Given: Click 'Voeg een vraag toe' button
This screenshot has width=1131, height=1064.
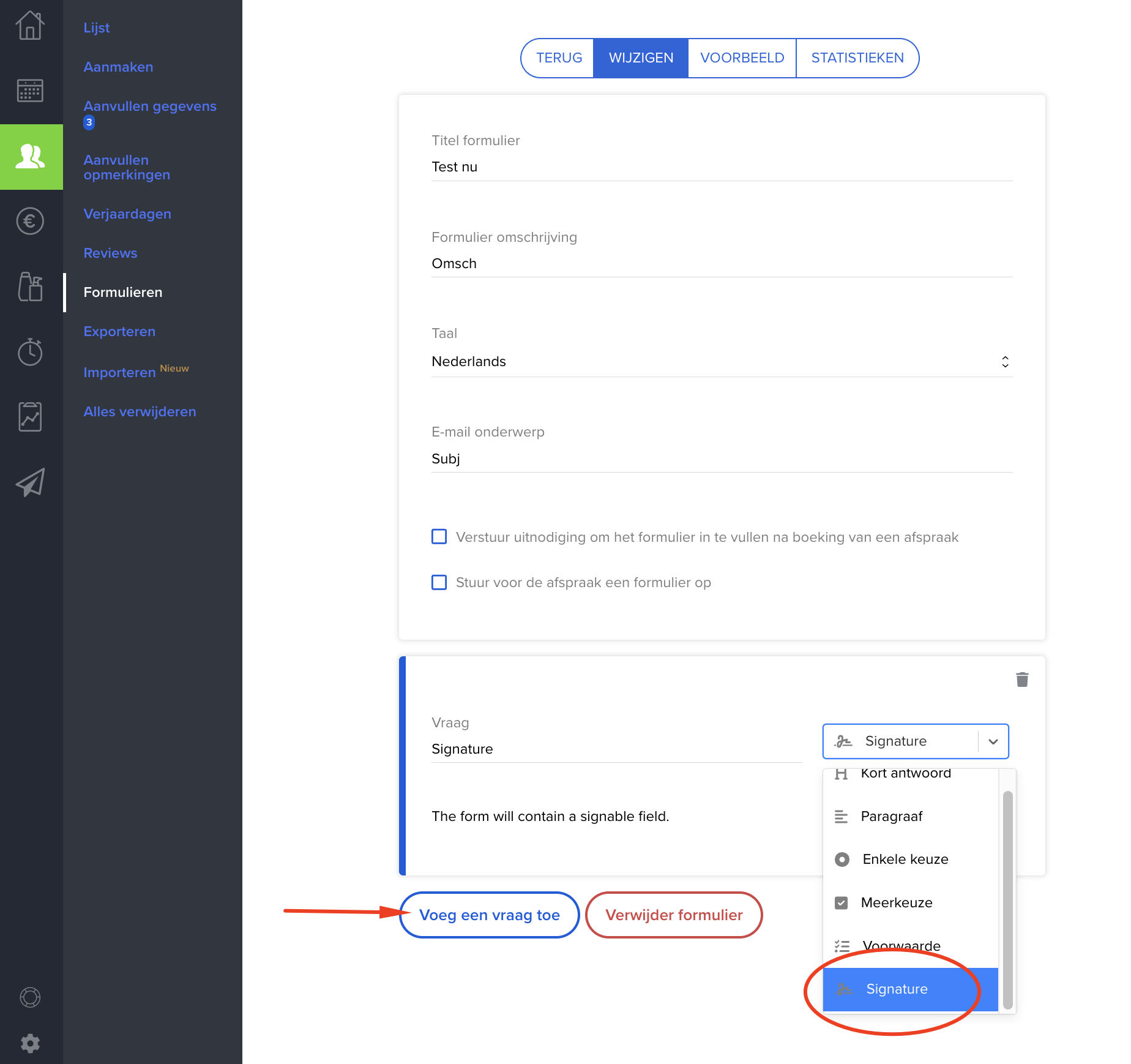Looking at the screenshot, I should point(489,915).
